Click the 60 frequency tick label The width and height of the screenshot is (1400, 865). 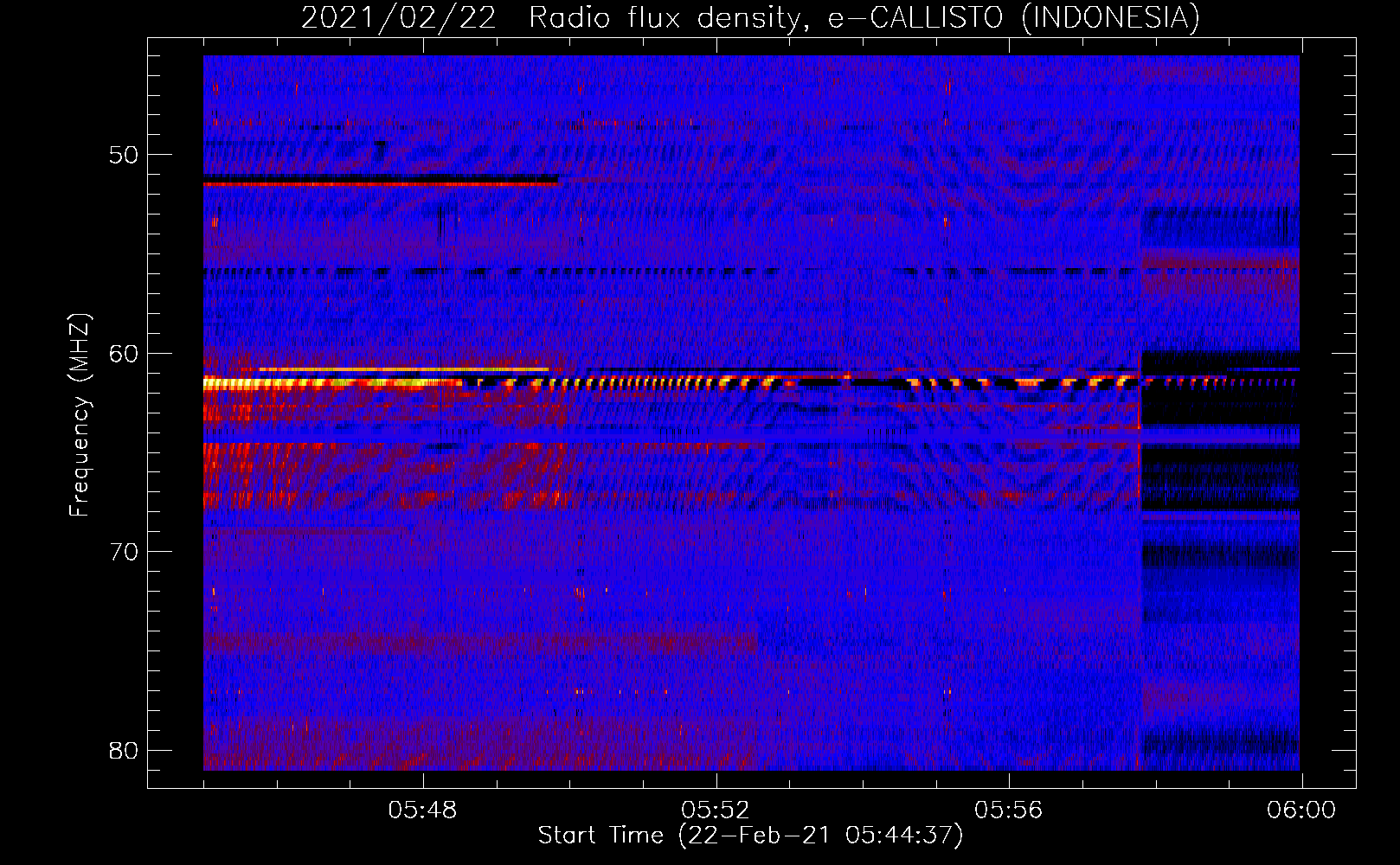(x=124, y=353)
